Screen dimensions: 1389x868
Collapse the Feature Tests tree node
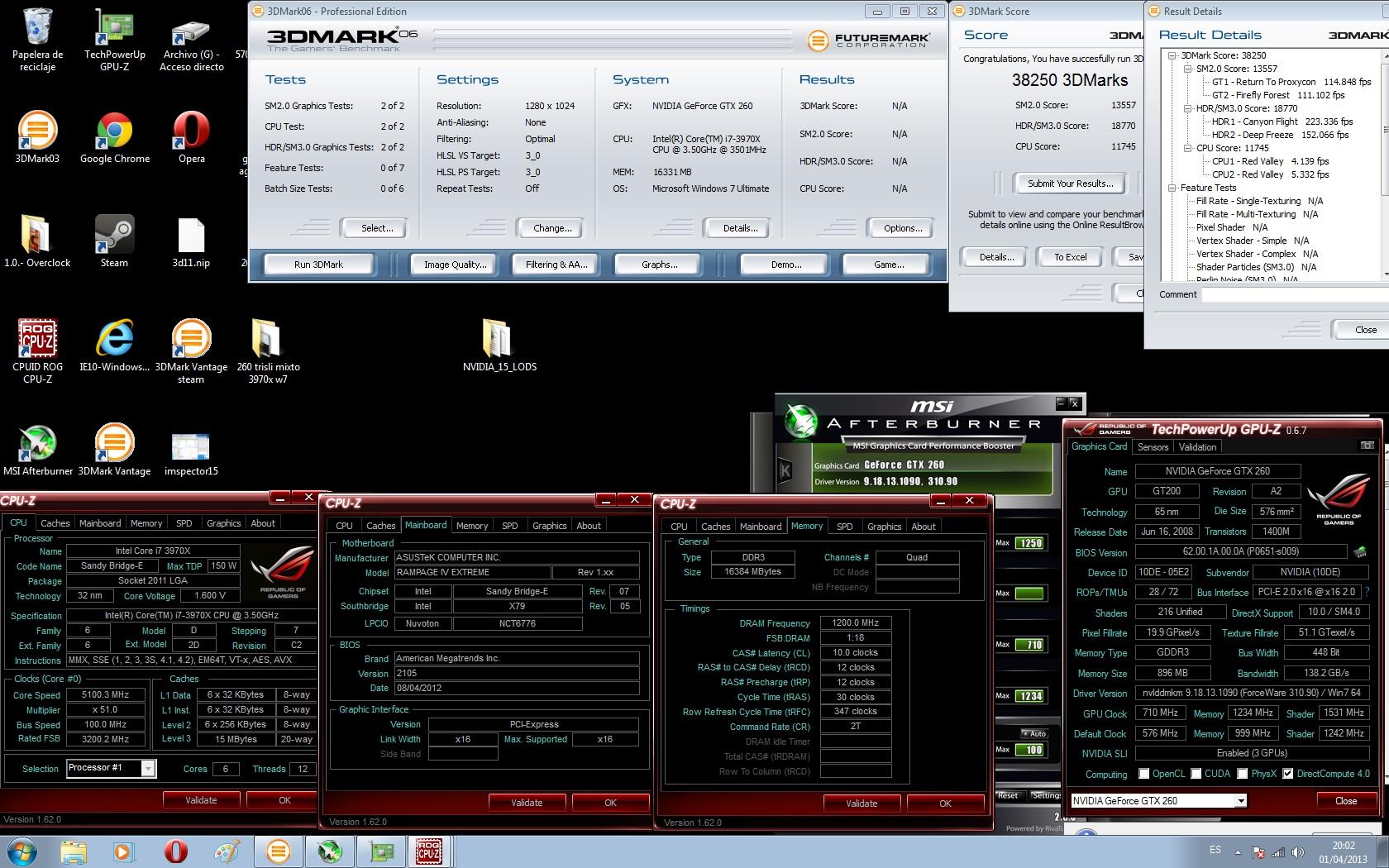(x=1173, y=188)
